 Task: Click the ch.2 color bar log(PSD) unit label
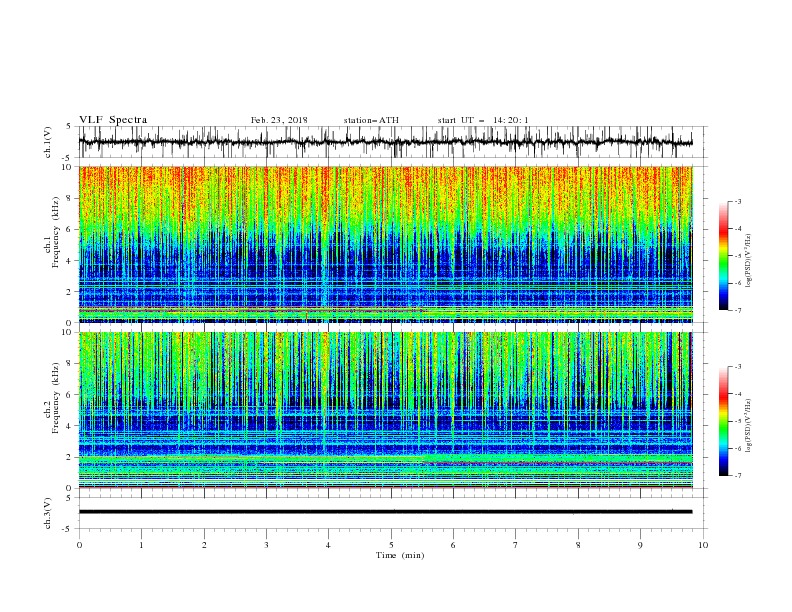pyautogui.click(x=748, y=426)
